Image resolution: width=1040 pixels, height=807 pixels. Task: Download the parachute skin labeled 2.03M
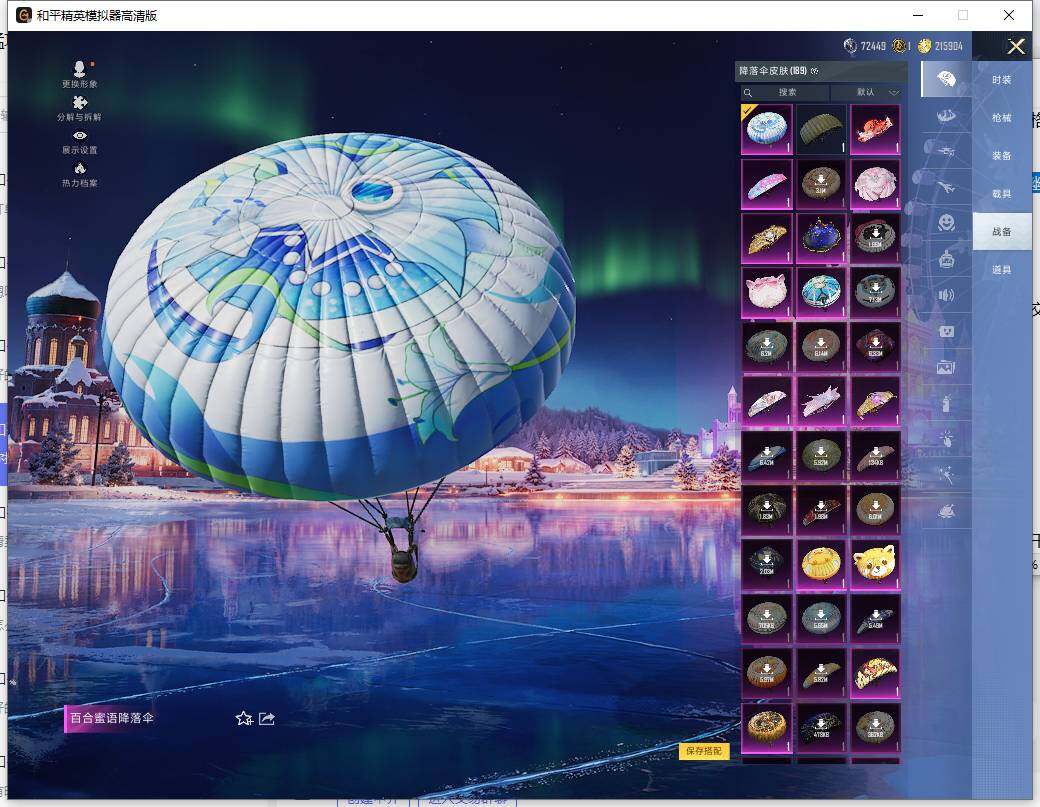click(767, 564)
